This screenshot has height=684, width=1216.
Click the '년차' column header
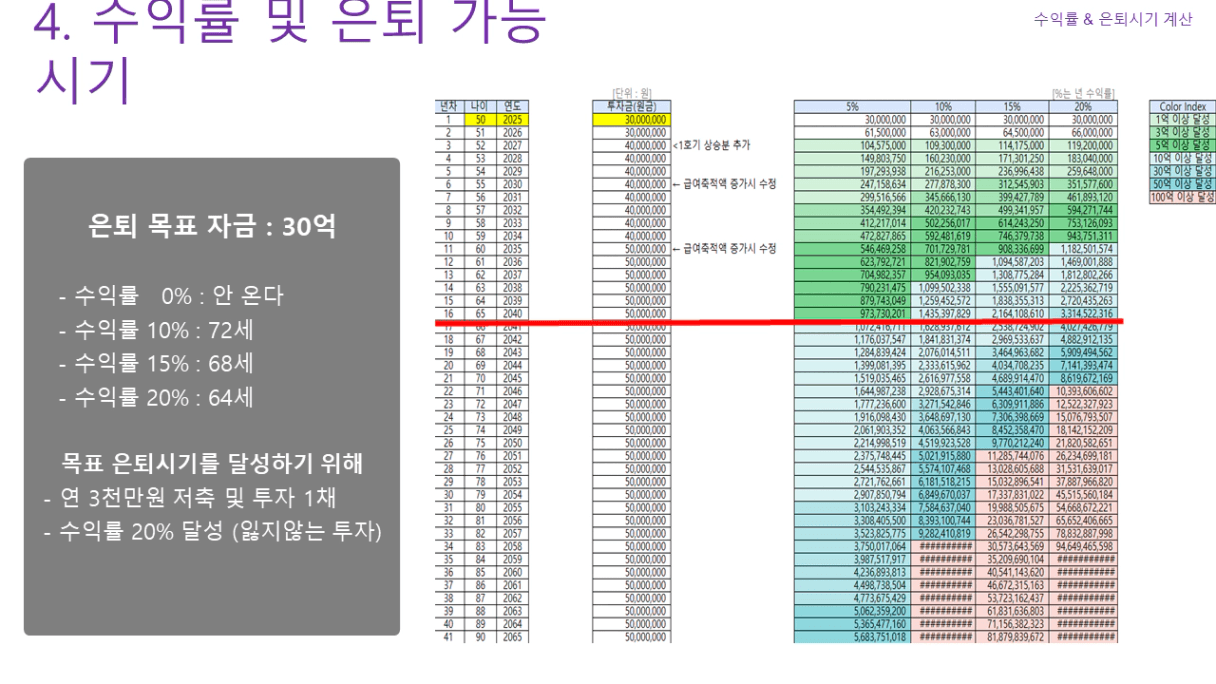coord(448,106)
